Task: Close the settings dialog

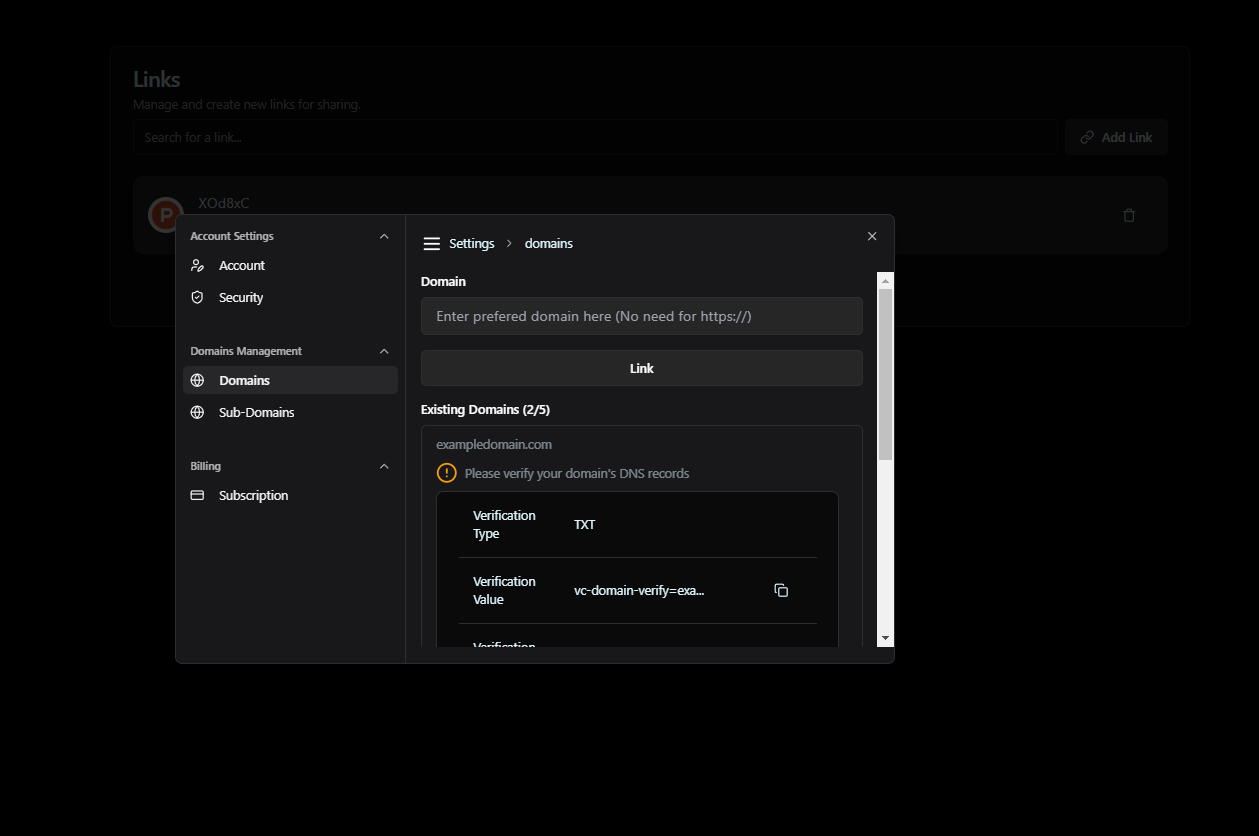Action: click(872, 236)
